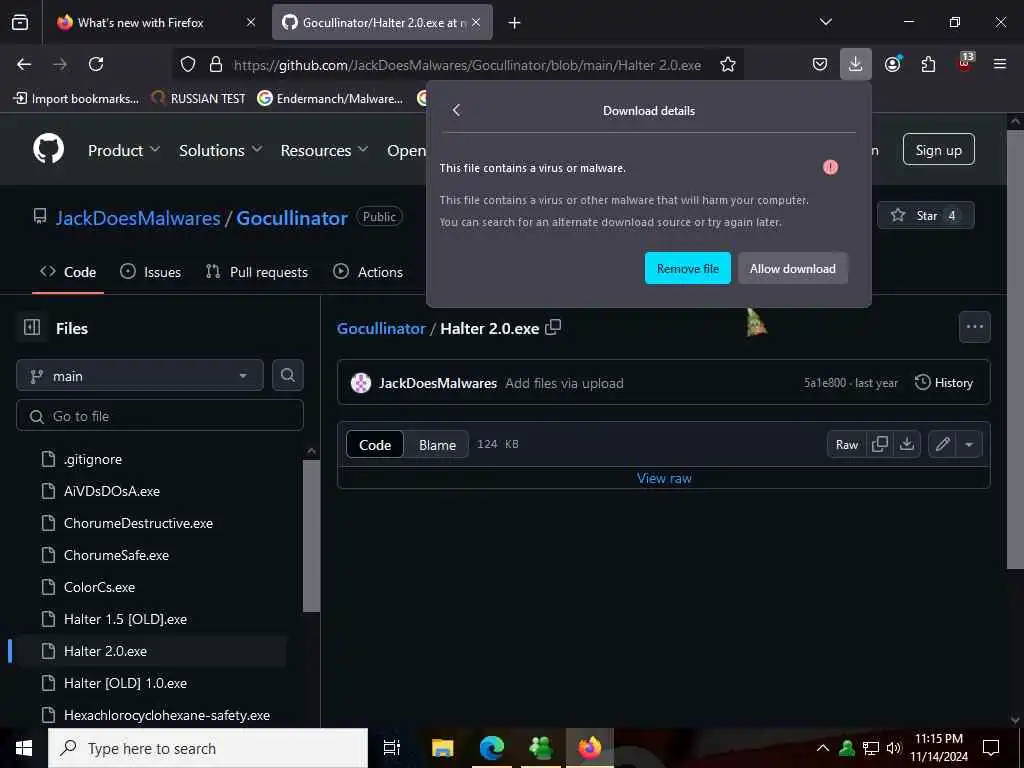Click the pencil edit file icon
Viewport: 1024px width, 768px height.
[x=942, y=444]
